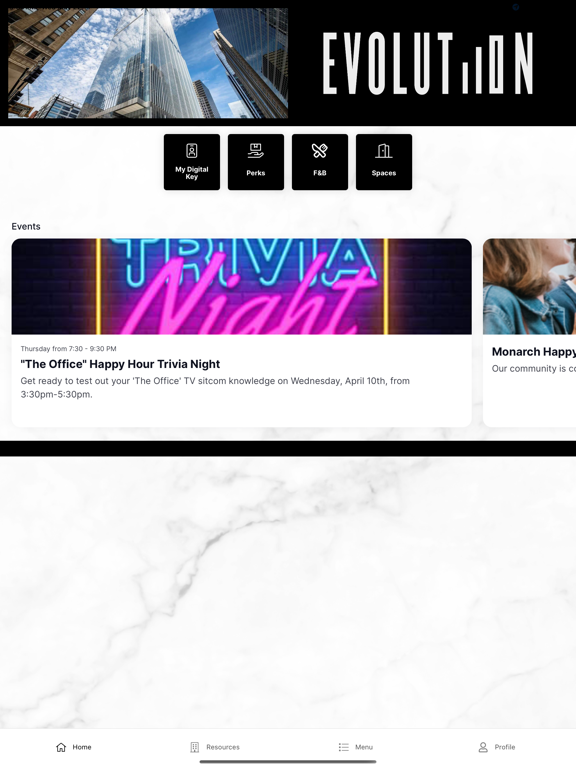The height and width of the screenshot is (768, 576).
Task: Open the Spaces tile
Action: tap(384, 162)
